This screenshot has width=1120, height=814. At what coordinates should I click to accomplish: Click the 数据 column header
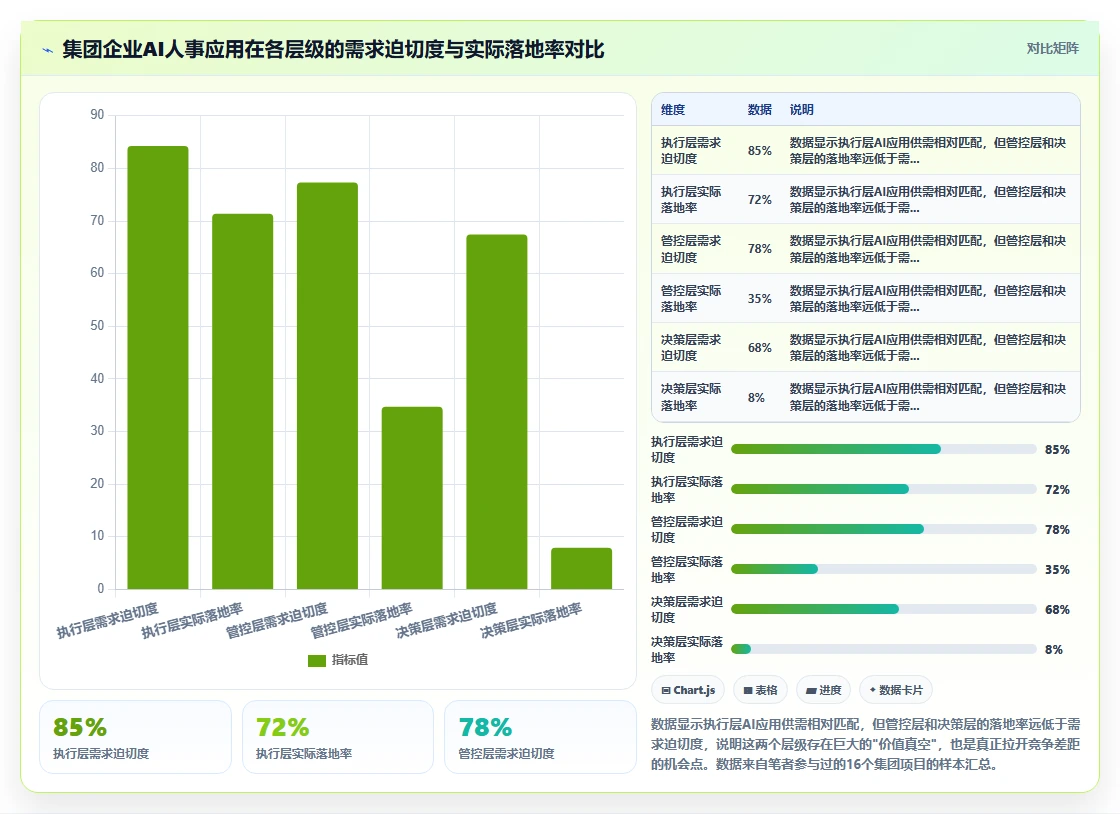pyautogui.click(x=759, y=110)
